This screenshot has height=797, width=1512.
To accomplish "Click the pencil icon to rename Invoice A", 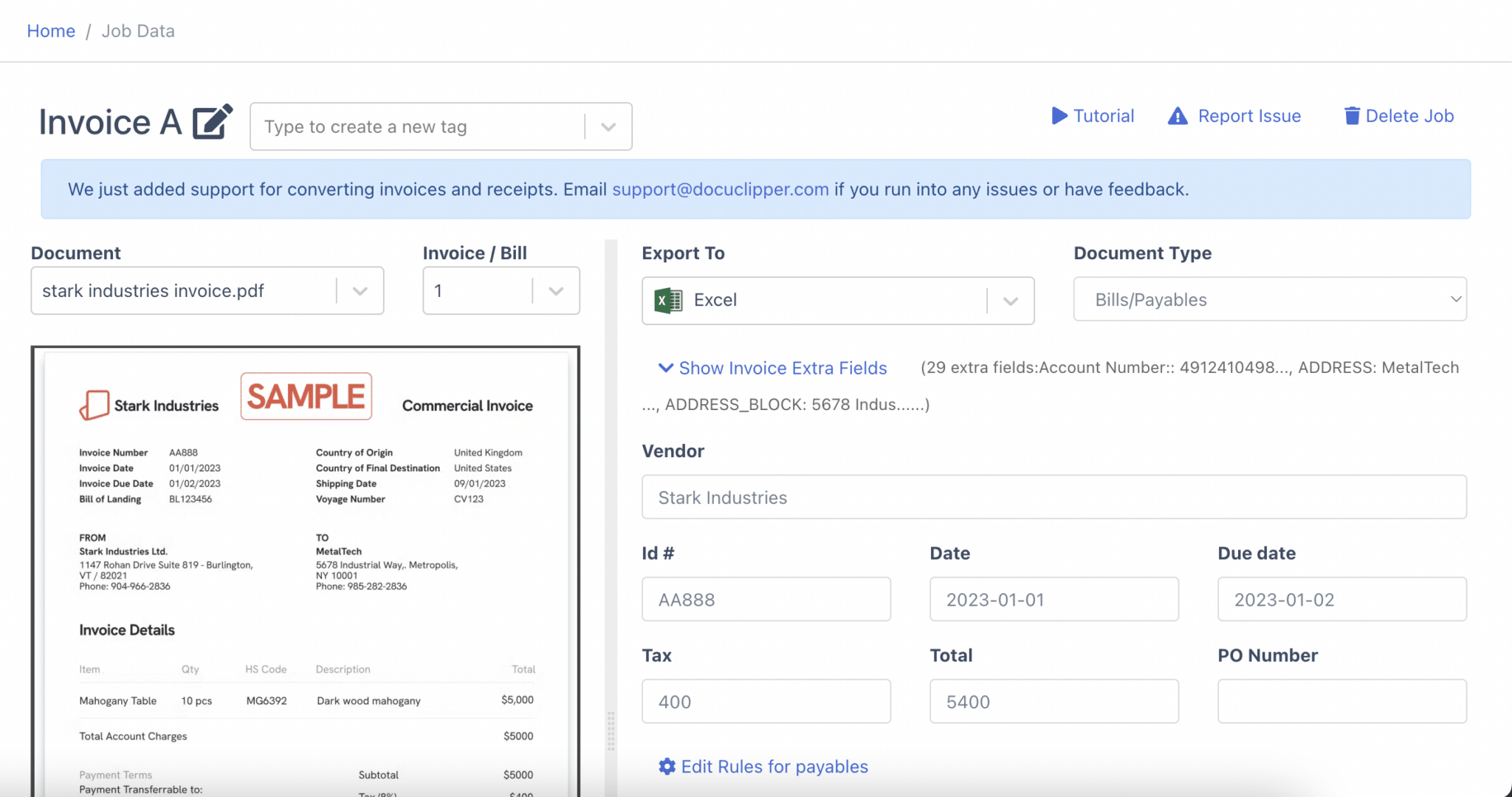I will coord(213,121).
